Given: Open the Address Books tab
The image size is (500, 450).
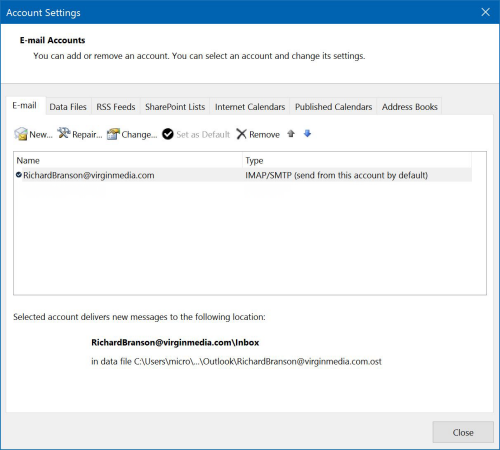Looking at the screenshot, I should tap(410, 107).
